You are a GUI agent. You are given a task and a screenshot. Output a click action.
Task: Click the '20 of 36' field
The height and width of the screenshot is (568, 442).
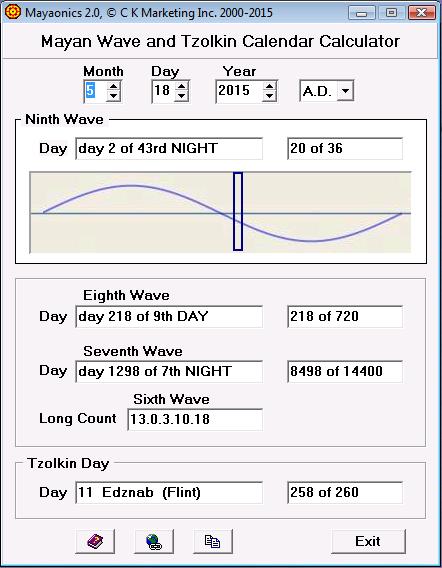click(345, 149)
